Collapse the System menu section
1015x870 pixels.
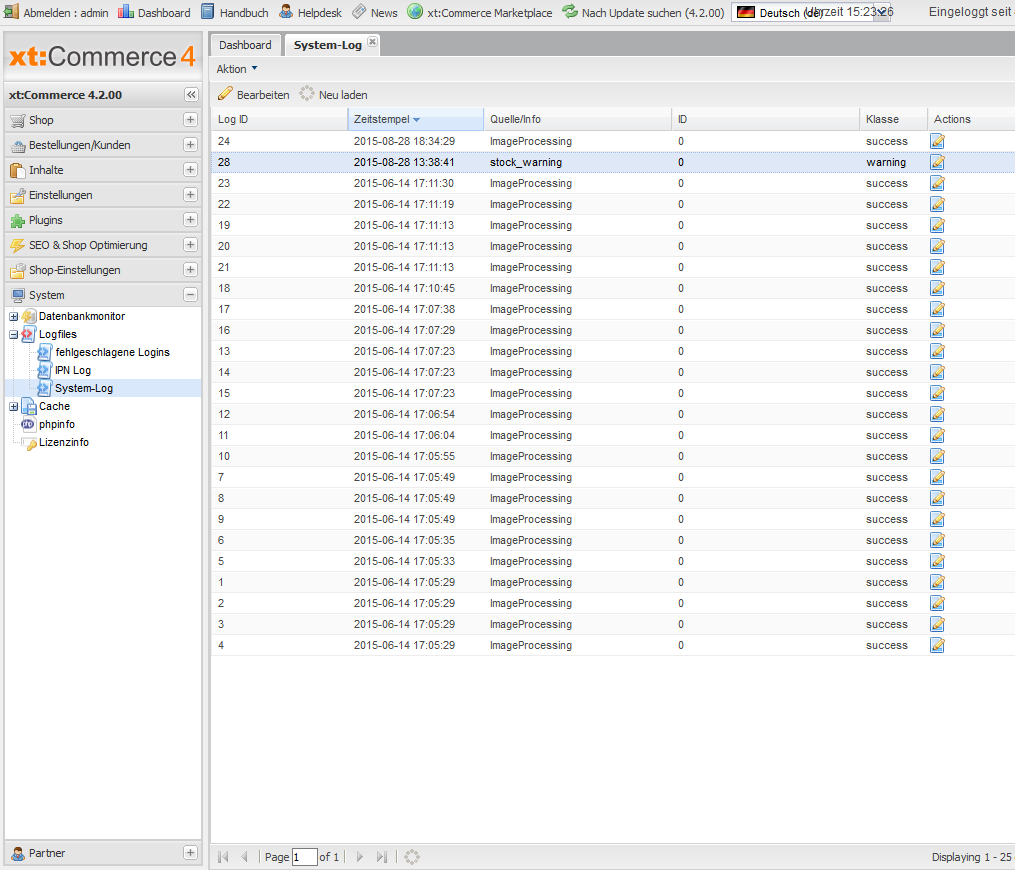[x=190, y=295]
